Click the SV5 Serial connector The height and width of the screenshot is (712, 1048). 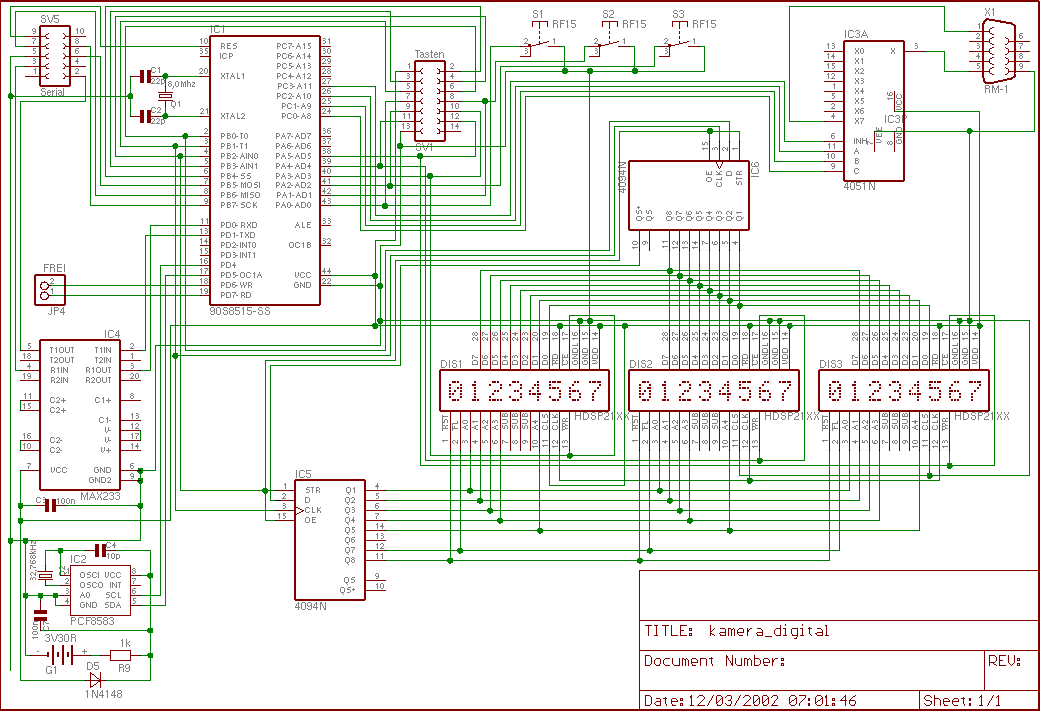pos(54,53)
